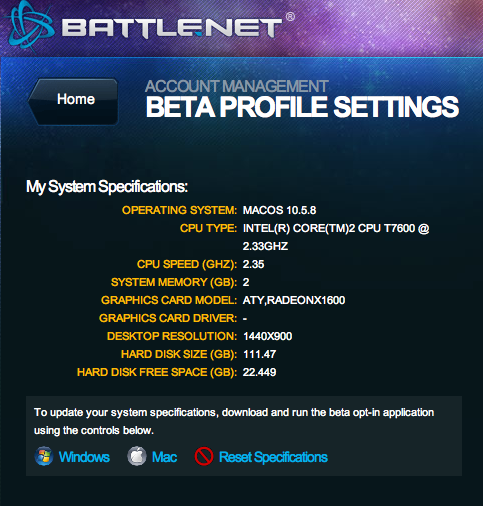Open the Windows opt-in download link
The height and width of the screenshot is (506, 483).
click(84, 457)
